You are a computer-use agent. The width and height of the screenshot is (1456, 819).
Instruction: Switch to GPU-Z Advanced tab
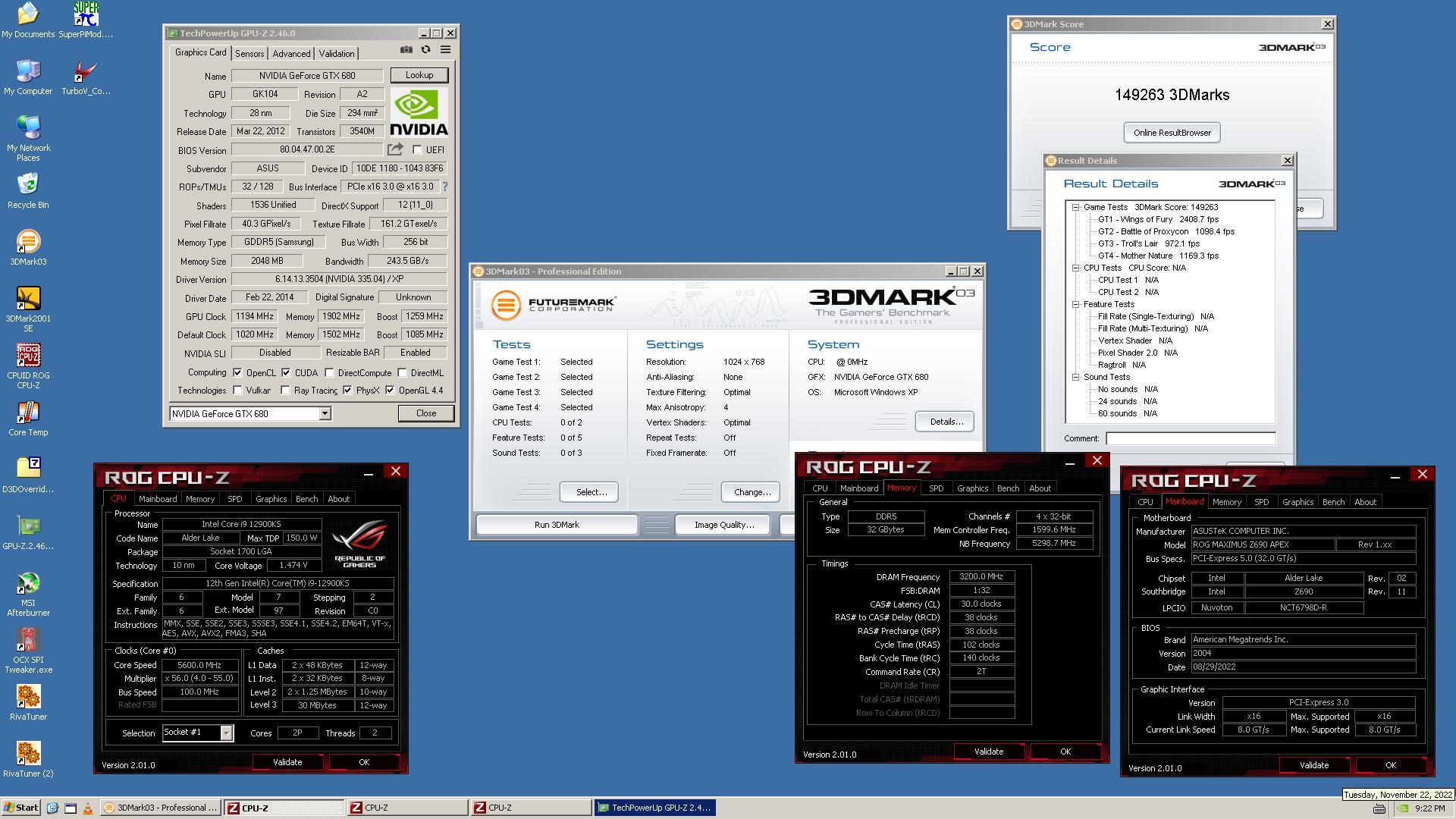[291, 54]
